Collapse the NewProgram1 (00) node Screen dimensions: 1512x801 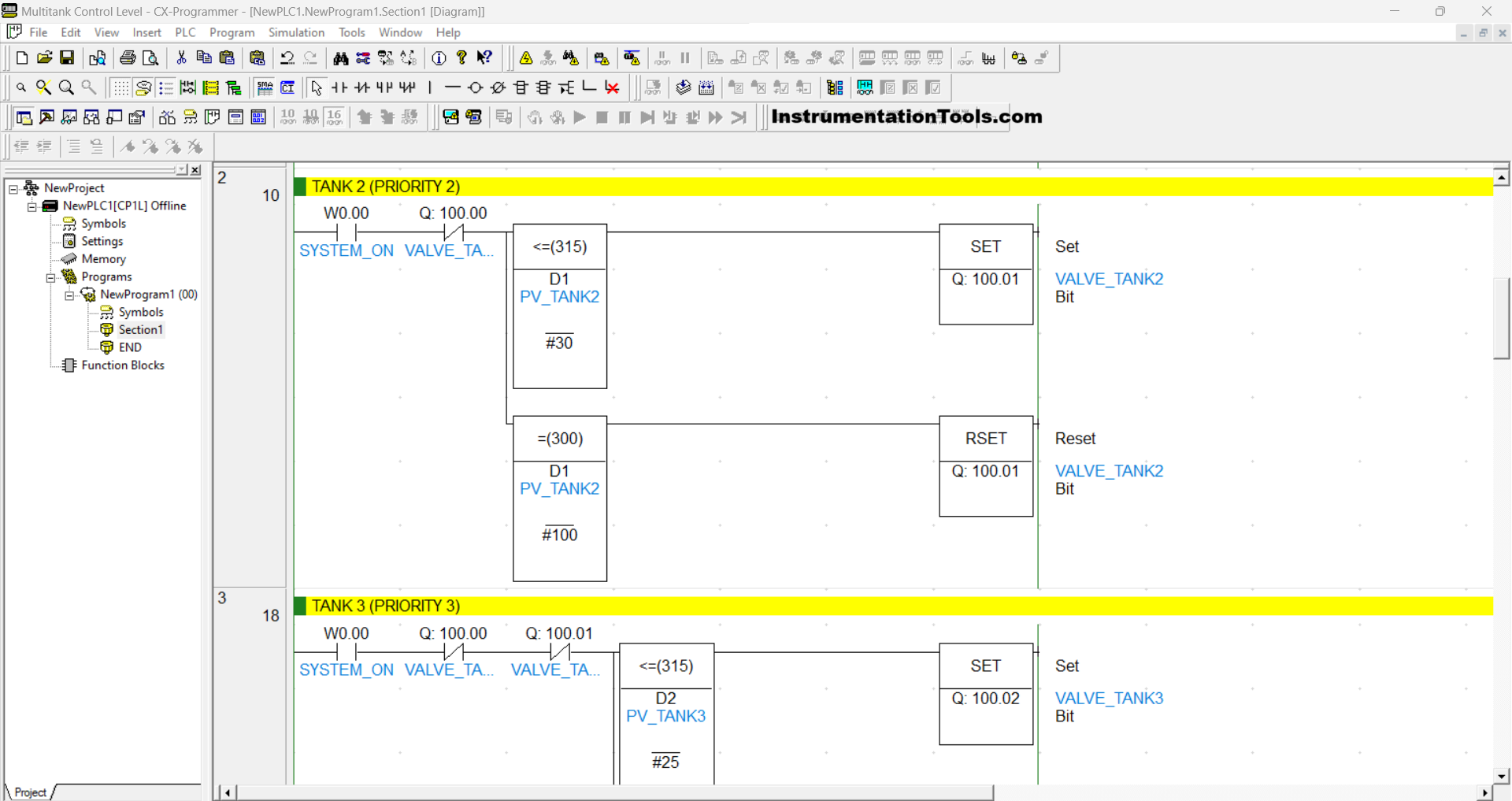click(70, 295)
